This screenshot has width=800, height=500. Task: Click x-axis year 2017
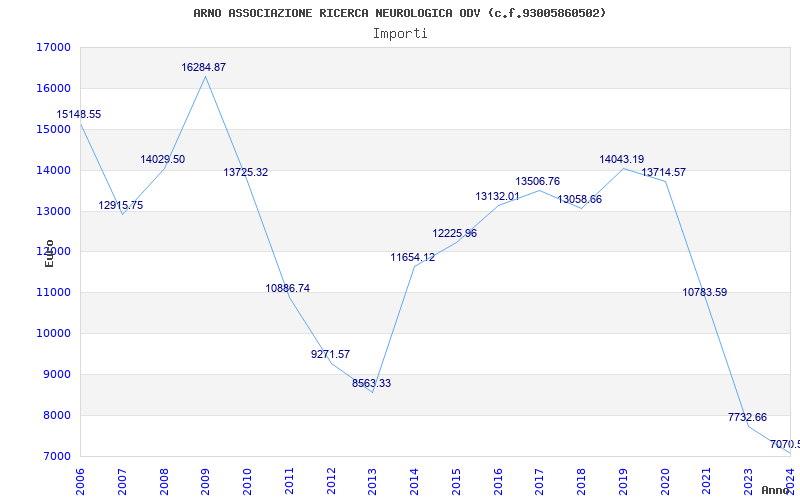coord(540,481)
